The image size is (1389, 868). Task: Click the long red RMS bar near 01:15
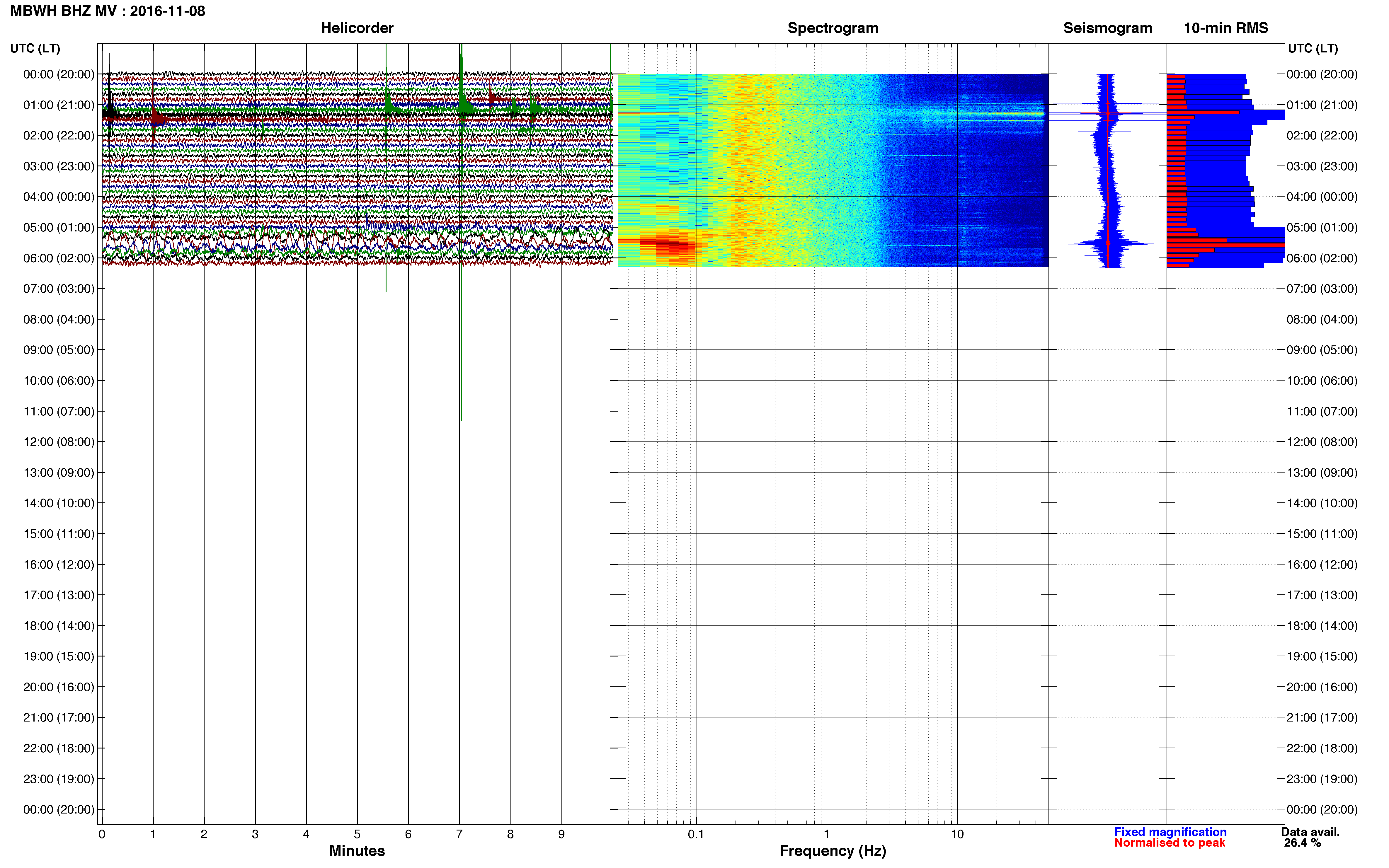(x=1202, y=112)
